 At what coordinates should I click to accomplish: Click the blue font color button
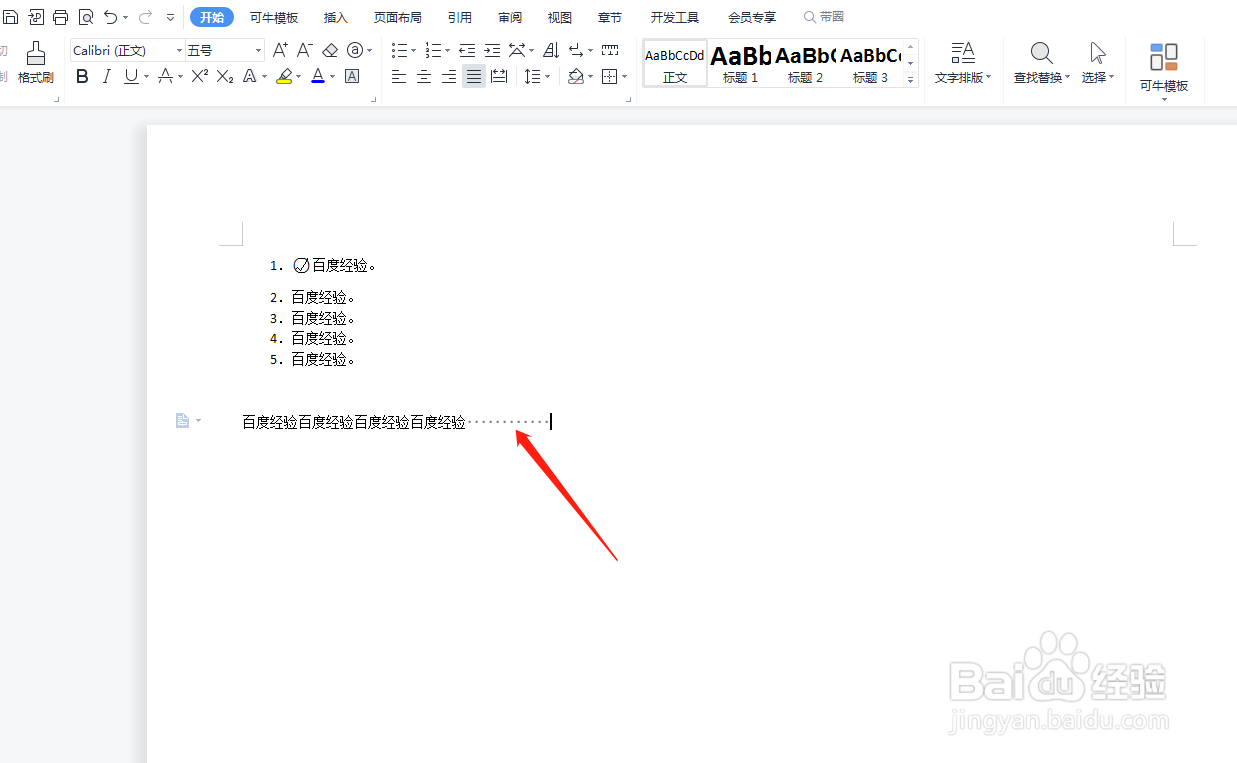point(318,76)
